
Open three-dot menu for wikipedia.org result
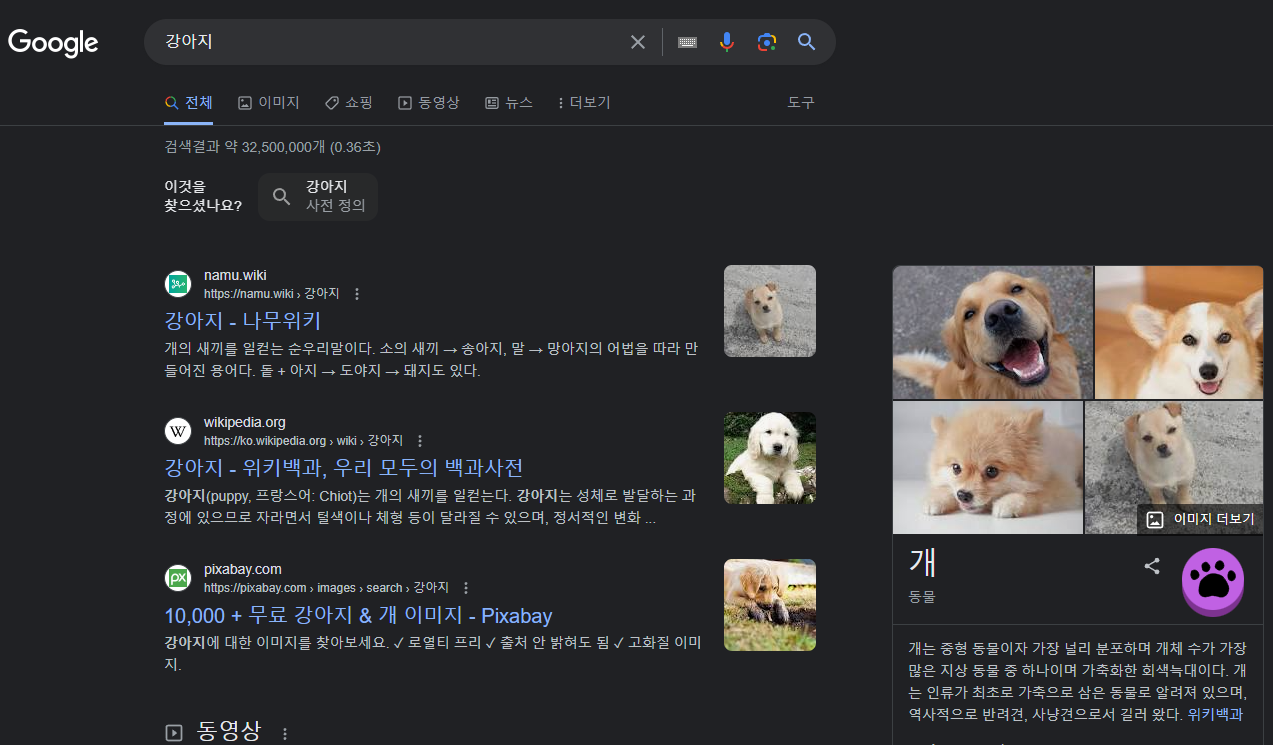pyautogui.click(x=420, y=441)
